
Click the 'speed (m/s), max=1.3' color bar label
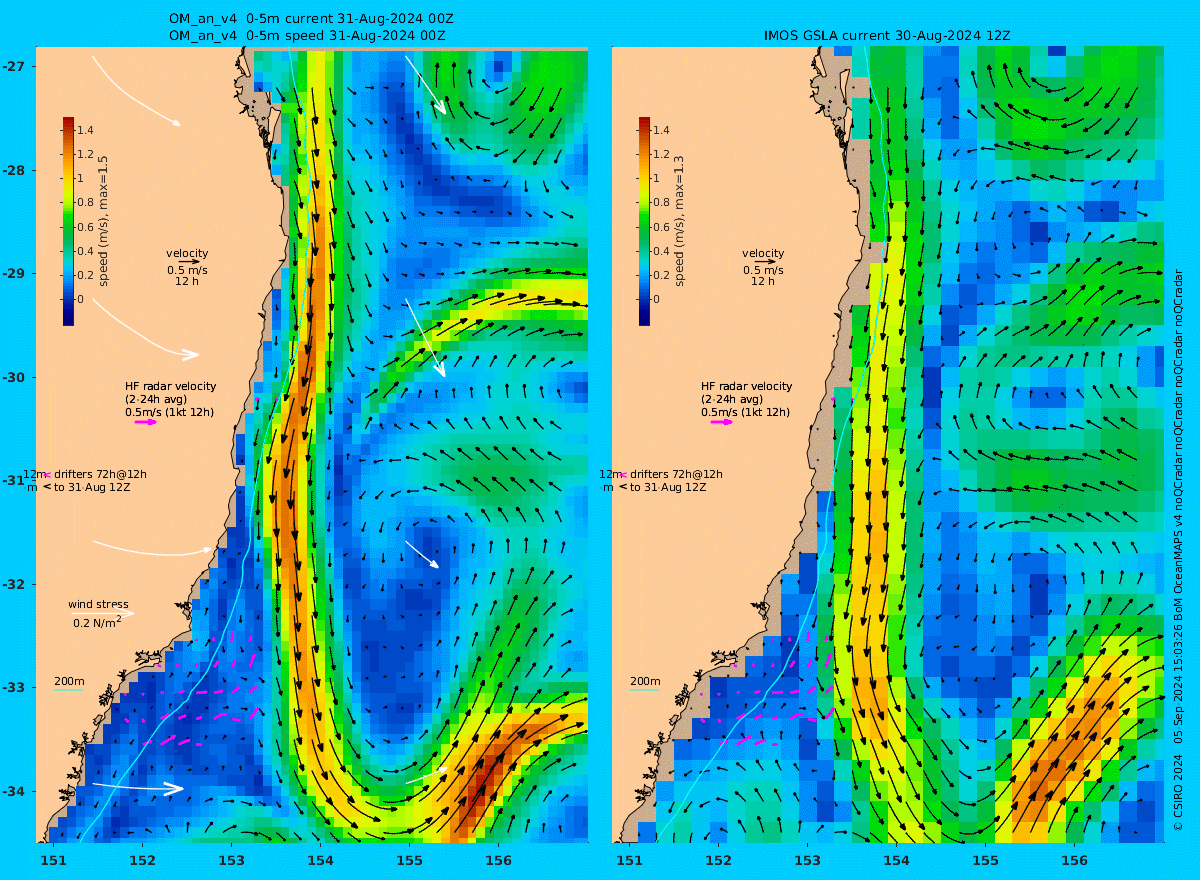[680, 221]
